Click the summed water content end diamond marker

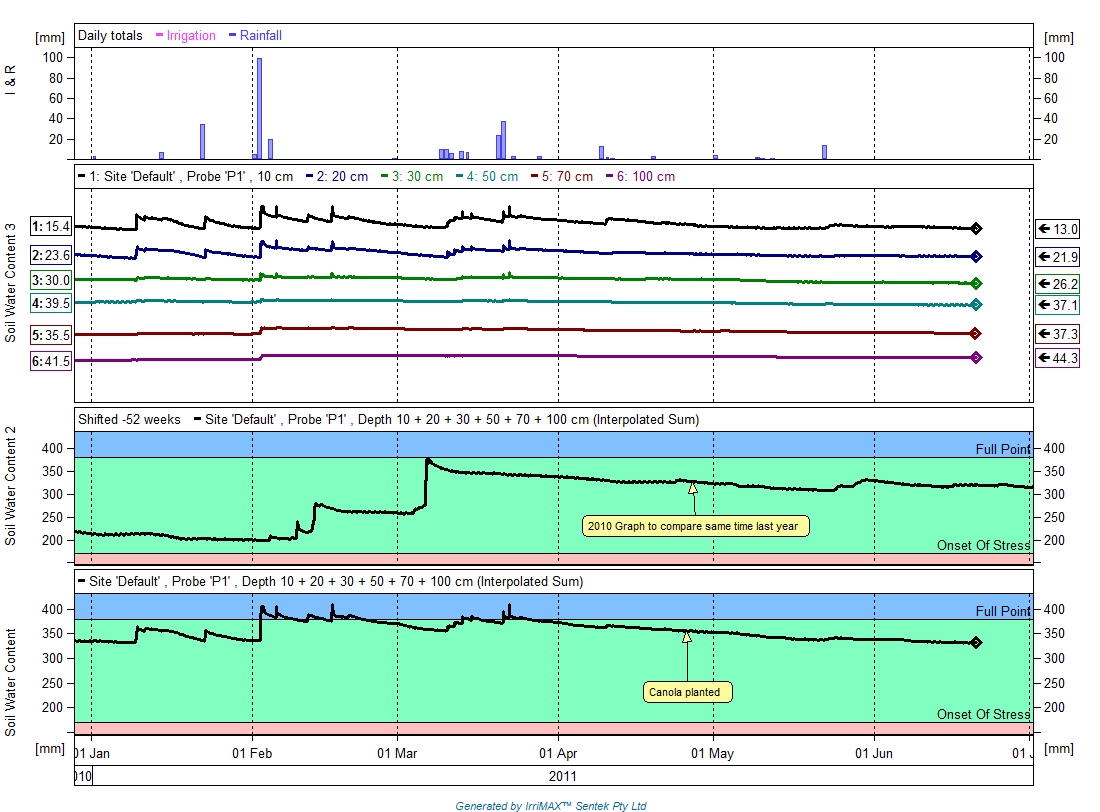[976, 642]
